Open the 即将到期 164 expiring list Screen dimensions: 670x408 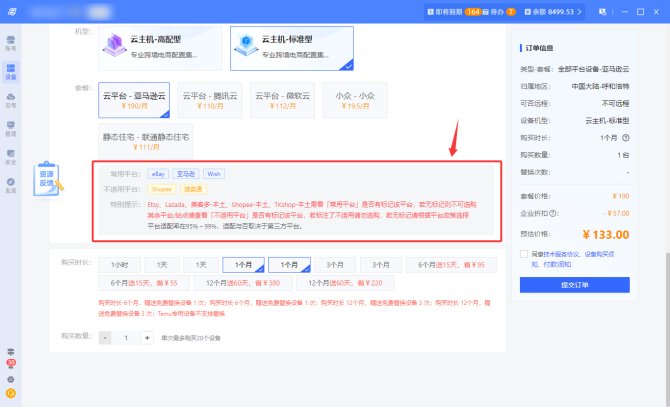tap(454, 12)
